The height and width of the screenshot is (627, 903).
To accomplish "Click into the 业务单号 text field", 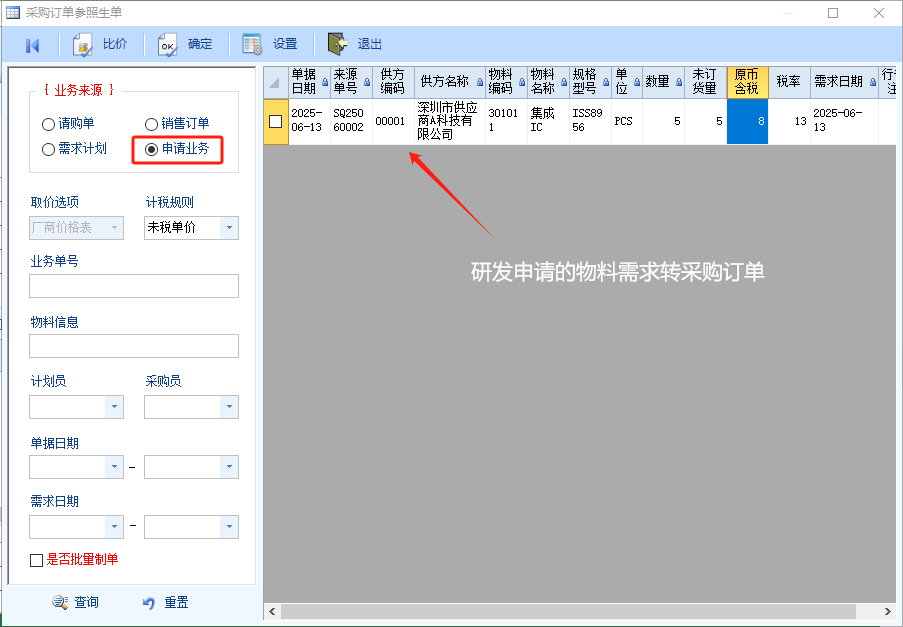I will [x=134, y=286].
